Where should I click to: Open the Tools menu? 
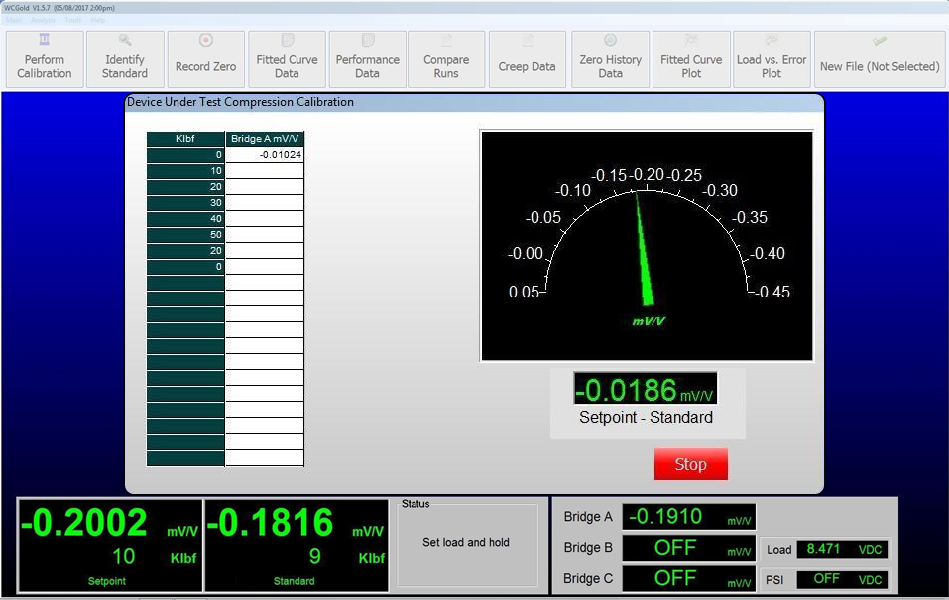73,20
